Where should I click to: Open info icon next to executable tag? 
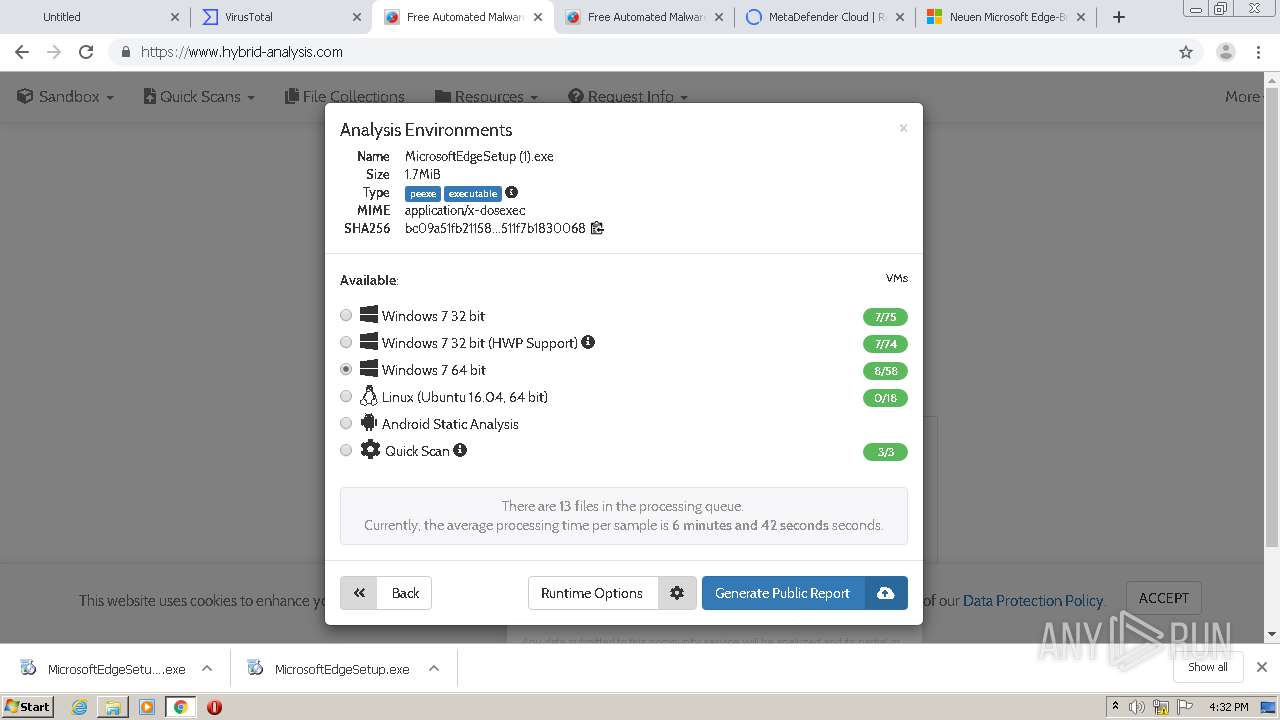pyautogui.click(x=511, y=192)
